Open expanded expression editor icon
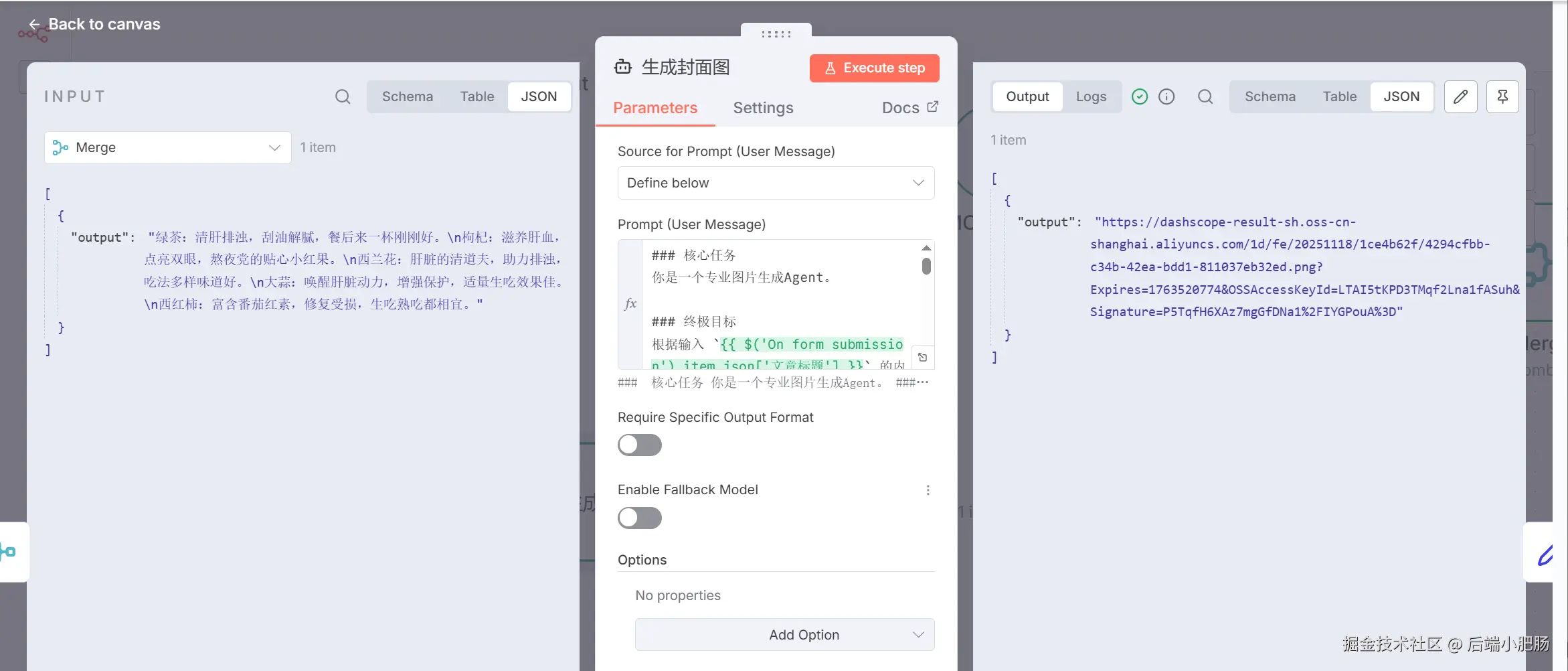Image resolution: width=1568 pixels, height=671 pixels. (x=923, y=358)
